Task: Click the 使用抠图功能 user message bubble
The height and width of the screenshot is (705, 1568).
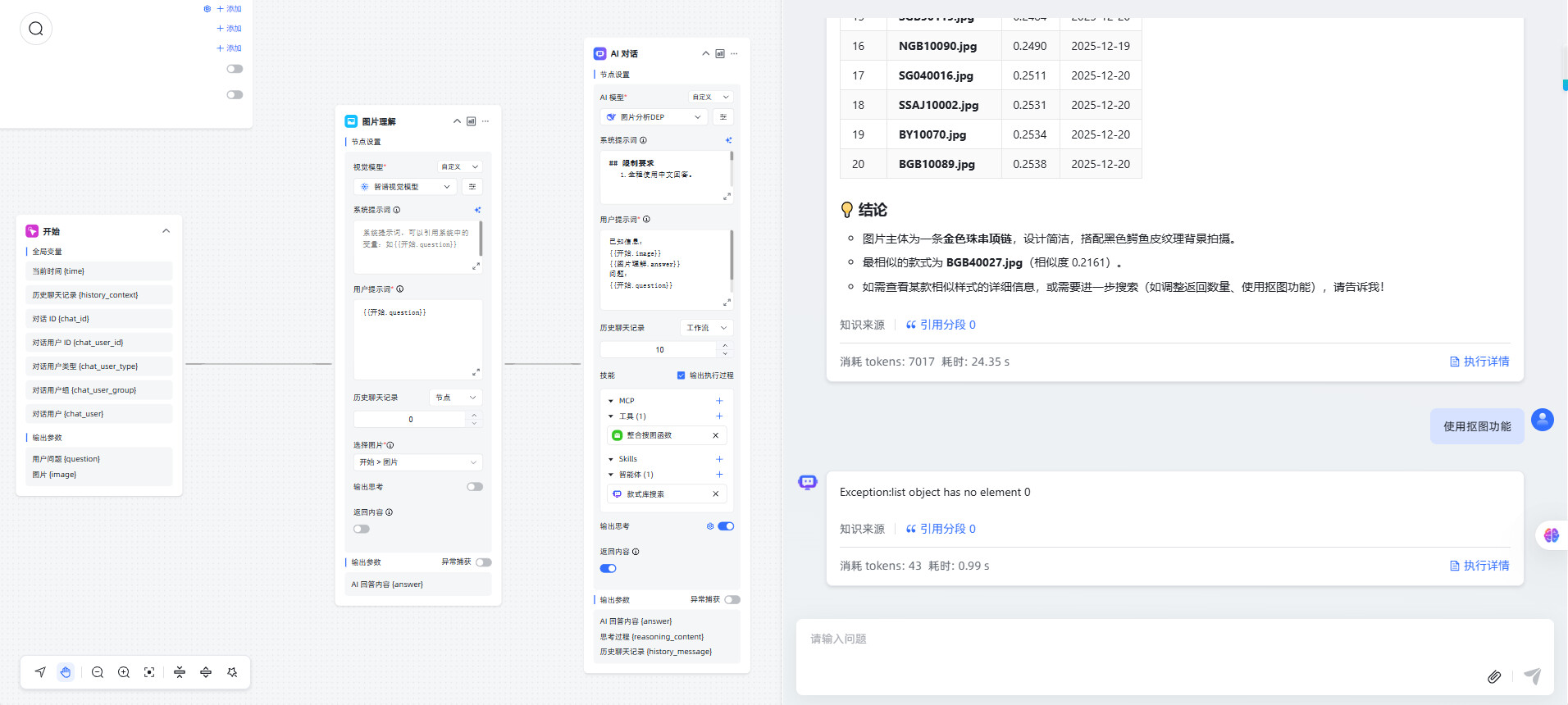Action: point(1477,426)
